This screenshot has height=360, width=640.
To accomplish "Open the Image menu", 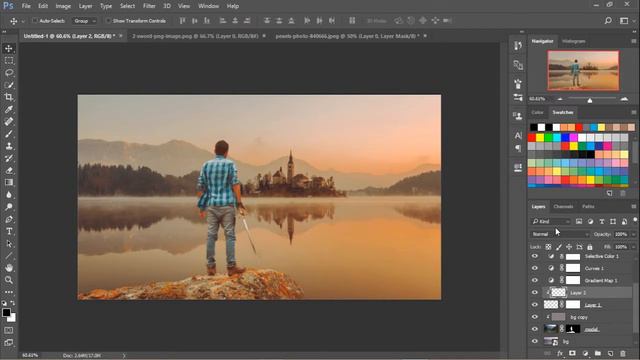I will pos(63,6).
